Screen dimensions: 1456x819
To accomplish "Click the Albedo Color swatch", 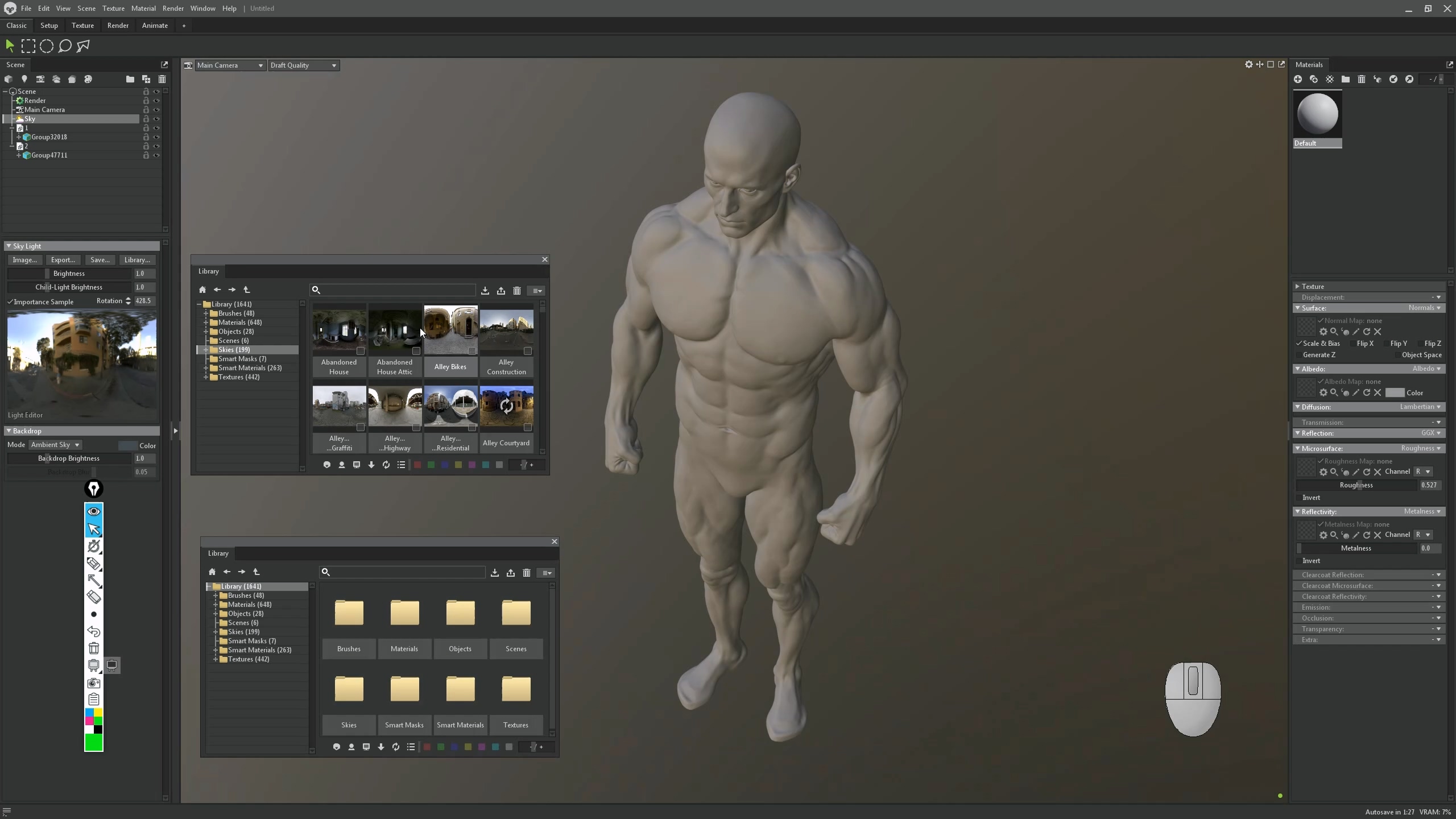I will click(1394, 392).
